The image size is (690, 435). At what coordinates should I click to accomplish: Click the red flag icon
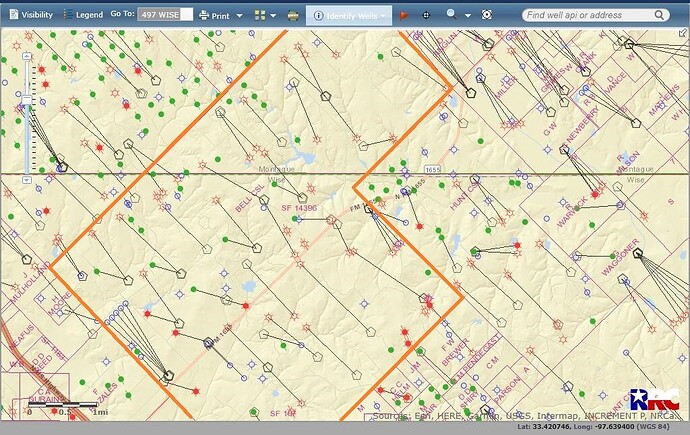pos(404,16)
